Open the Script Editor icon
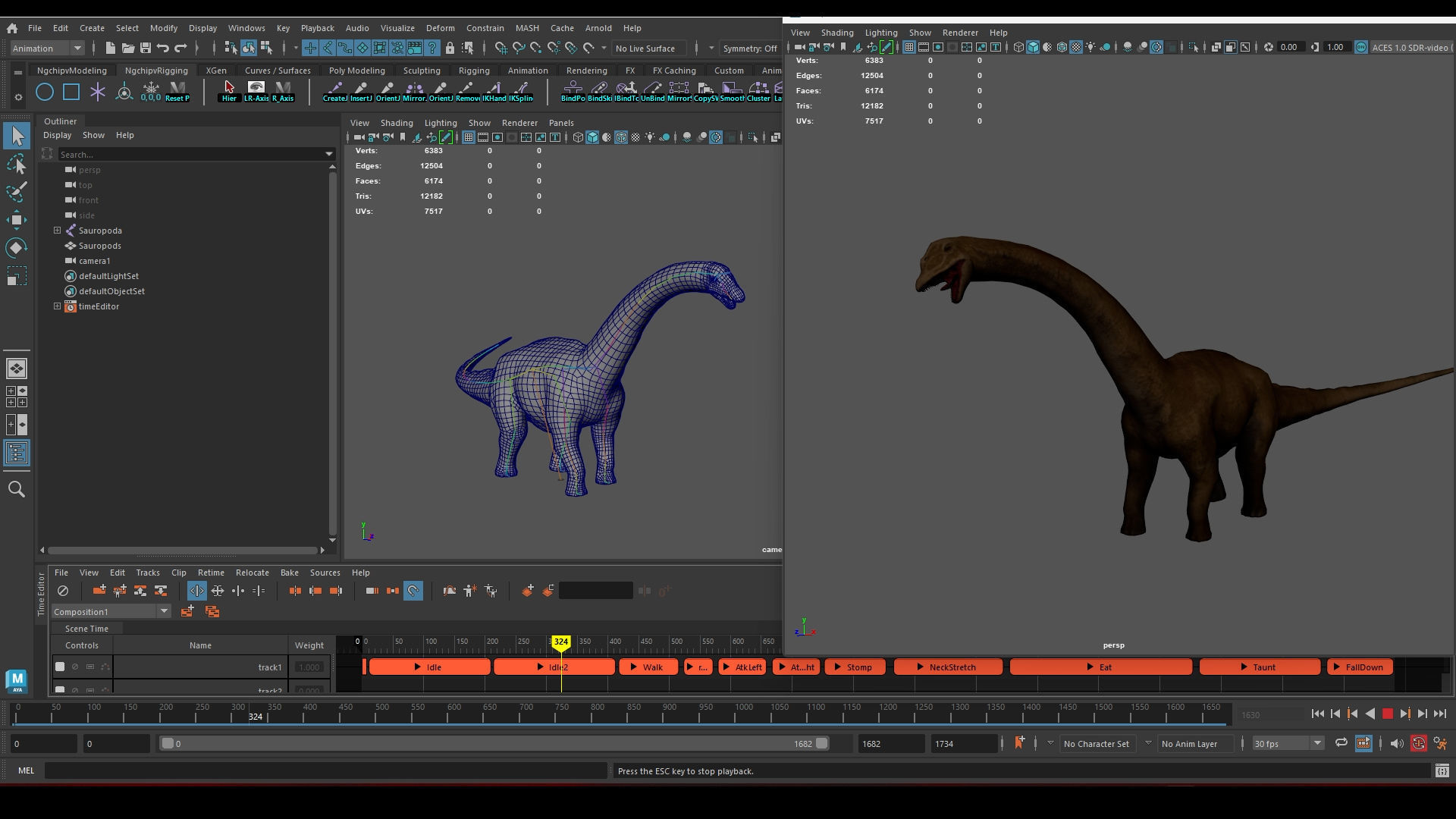Viewport: 1456px width, 819px height. (x=1442, y=771)
